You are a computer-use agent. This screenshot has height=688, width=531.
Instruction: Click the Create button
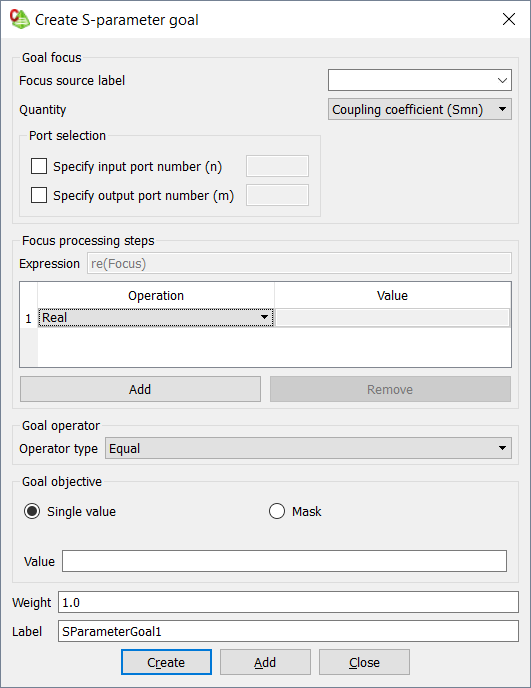[x=166, y=662]
